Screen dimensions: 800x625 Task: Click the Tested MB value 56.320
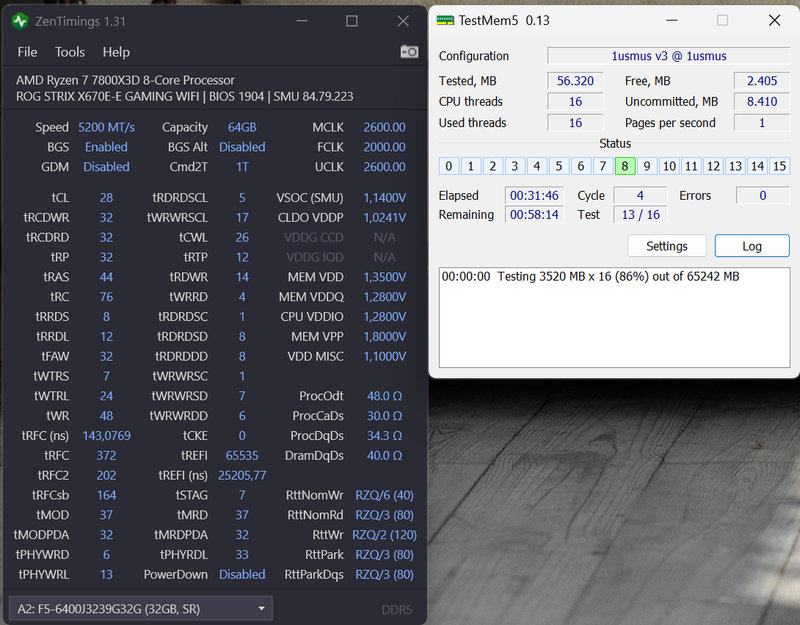tap(575, 81)
